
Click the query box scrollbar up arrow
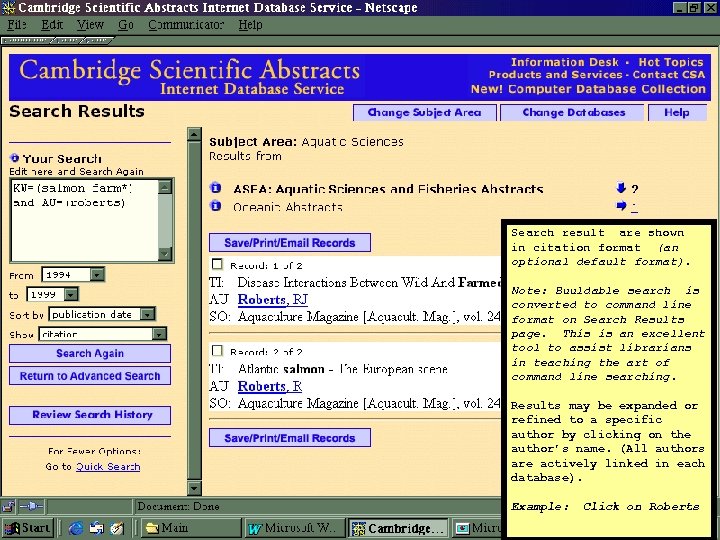[165, 186]
